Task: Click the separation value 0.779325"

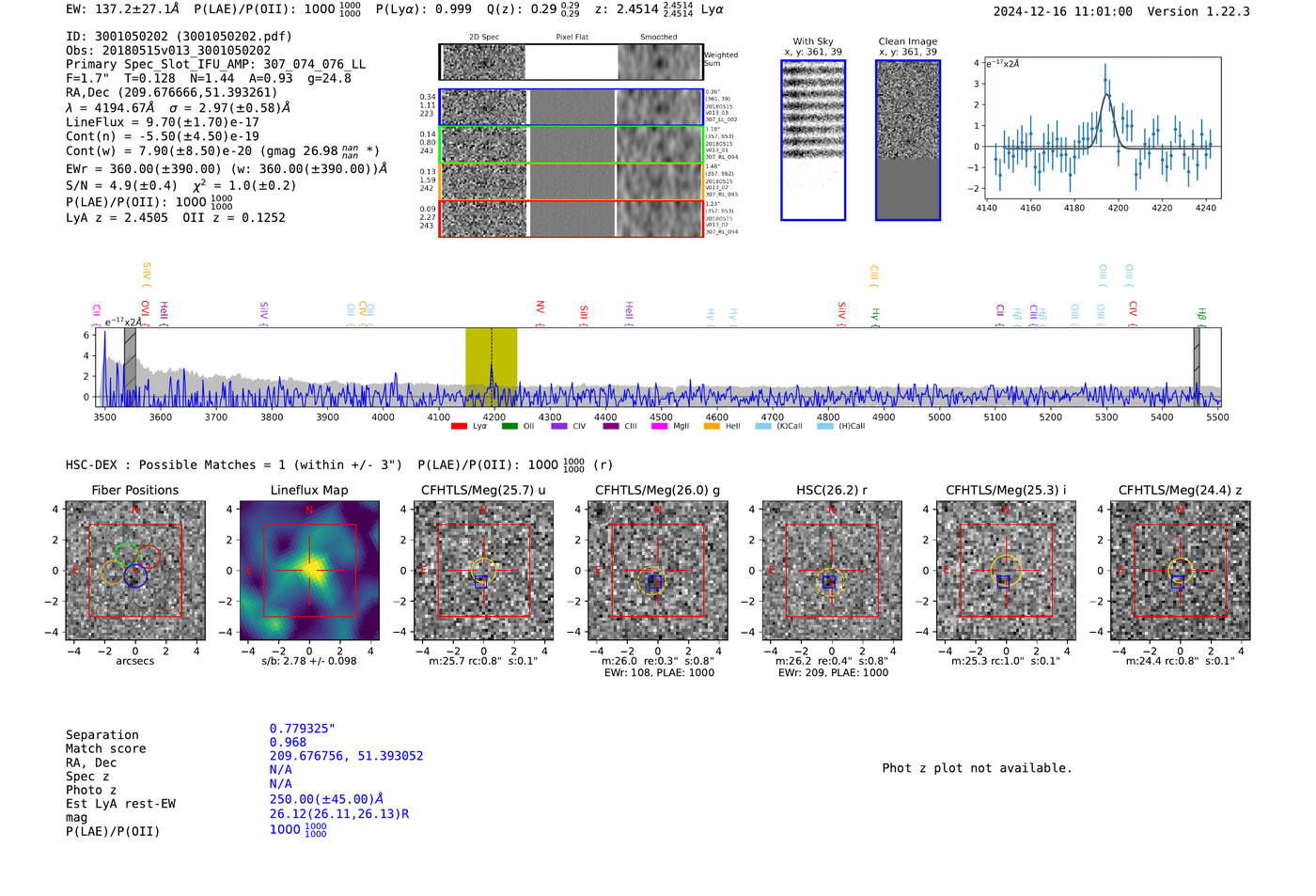Action: click(303, 729)
